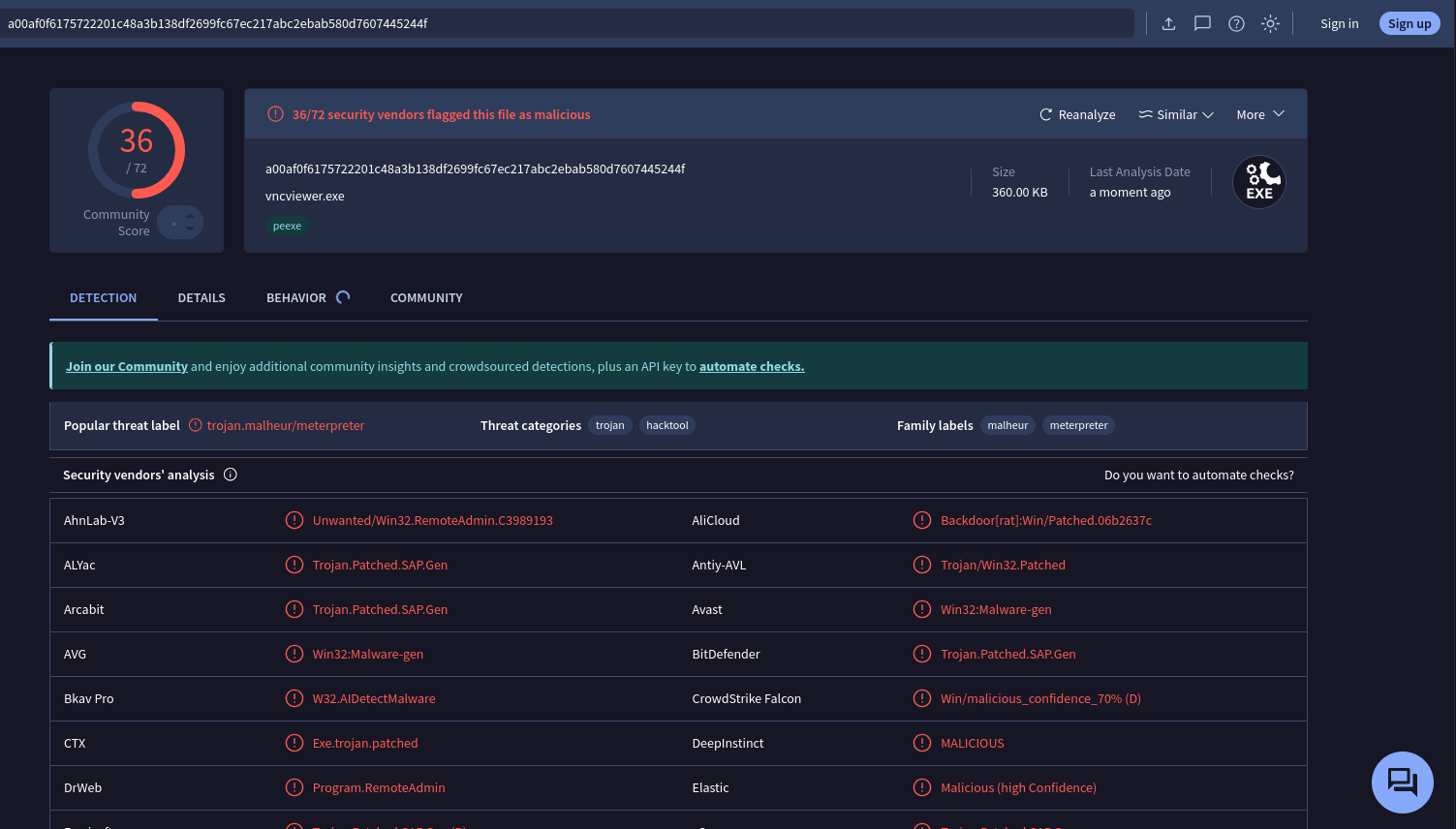Click the warning icon on Elastic row
The height and width of the screenshot is (829, 1456).
[x=922, y=787]
